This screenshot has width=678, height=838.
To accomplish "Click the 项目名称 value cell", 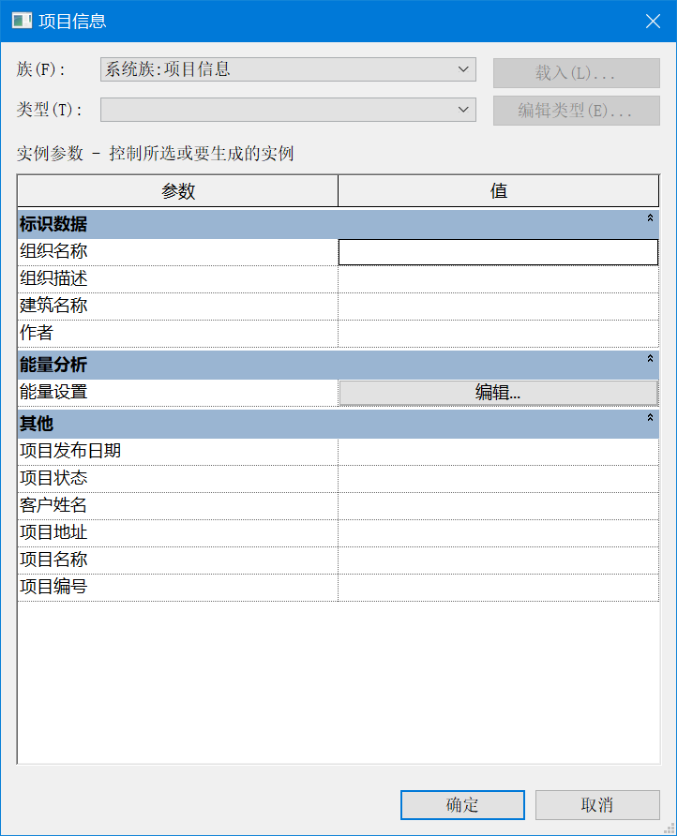I will (x=498, y=561).
